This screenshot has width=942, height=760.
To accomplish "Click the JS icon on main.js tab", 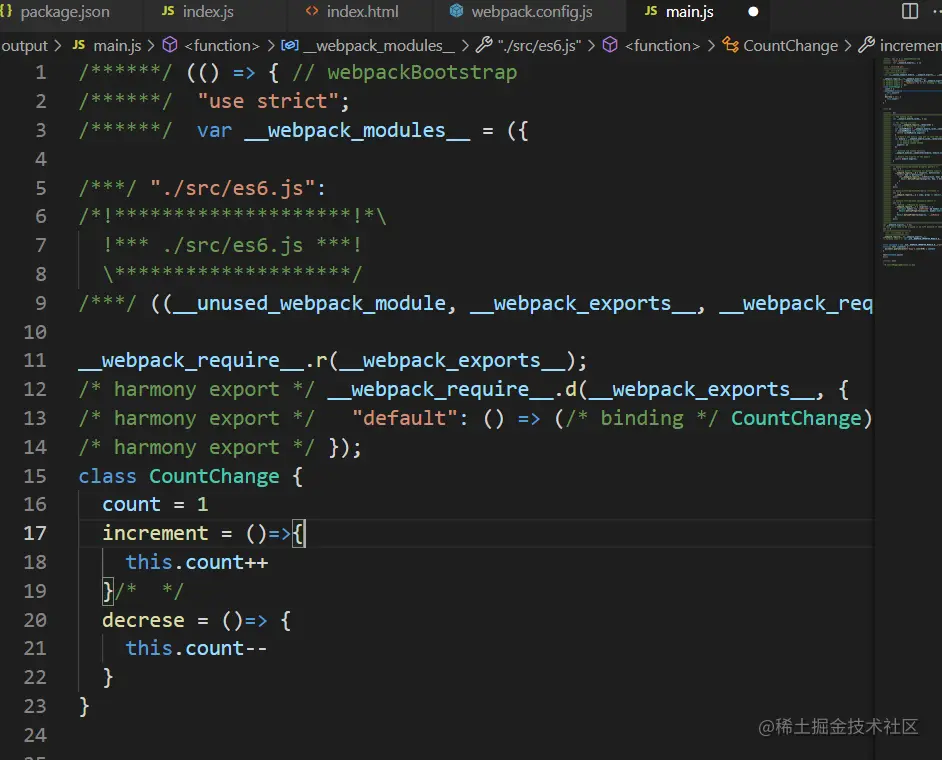I will click(651, 11).
